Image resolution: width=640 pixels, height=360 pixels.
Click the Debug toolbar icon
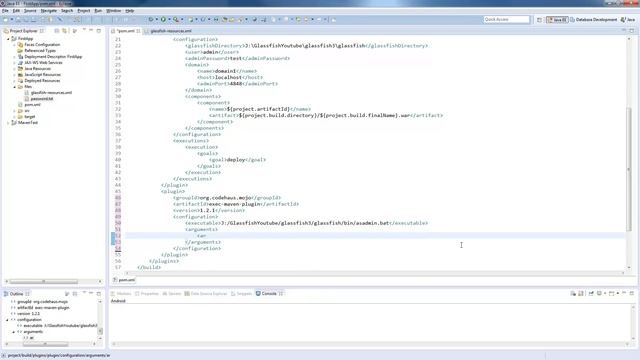151,20
